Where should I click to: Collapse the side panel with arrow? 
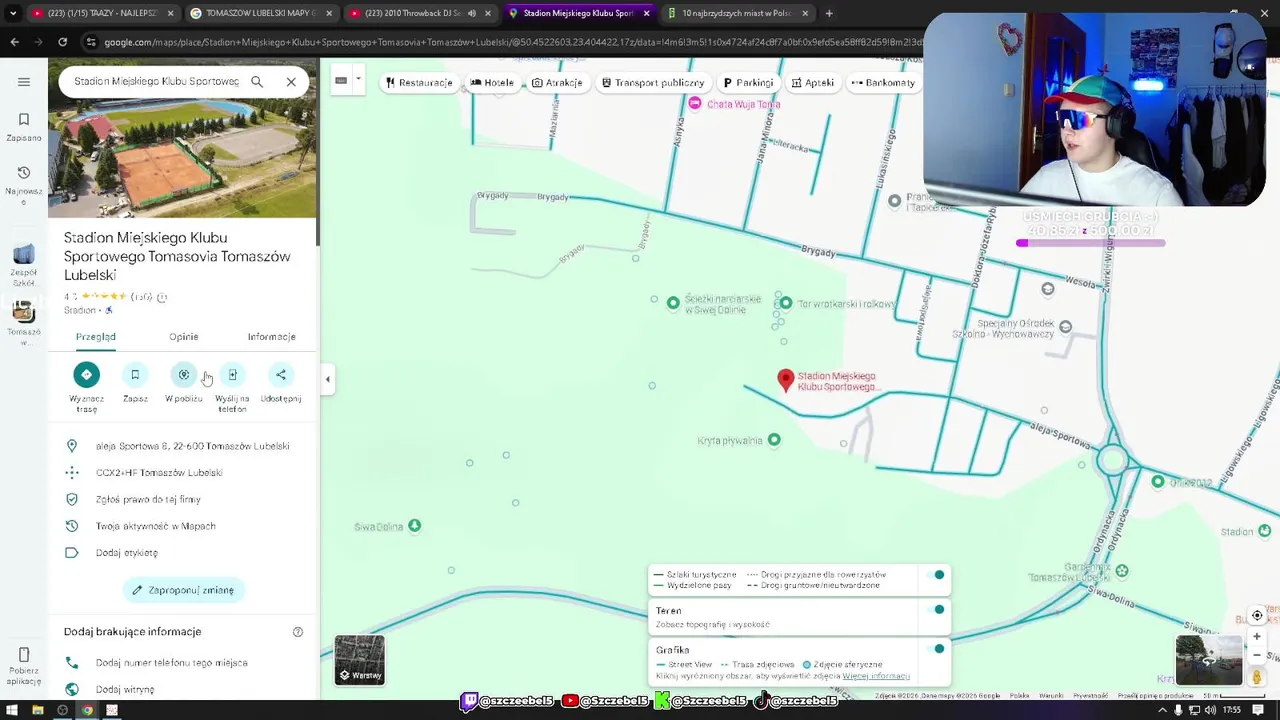click(327, 379)
